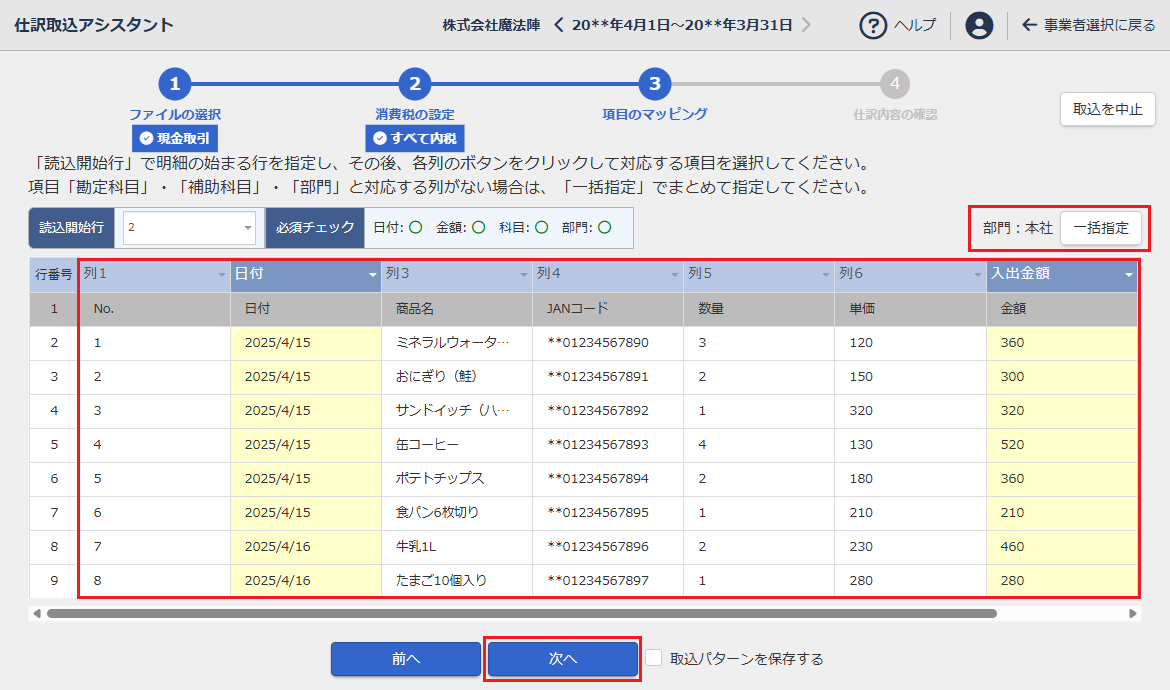Viewport: 1170px width, 690px height.
Task: Open the user account profile icon
Action: pyautogui.click(x=979, y=25)
